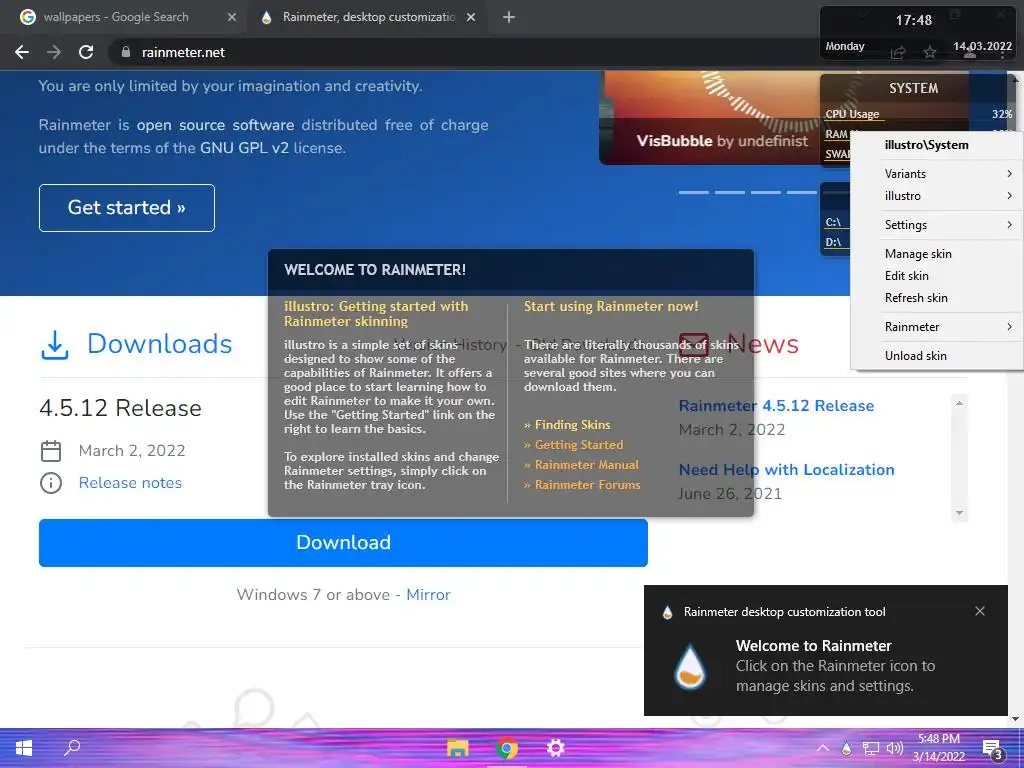Show hidden tray icons chevron

pos(823,748)
